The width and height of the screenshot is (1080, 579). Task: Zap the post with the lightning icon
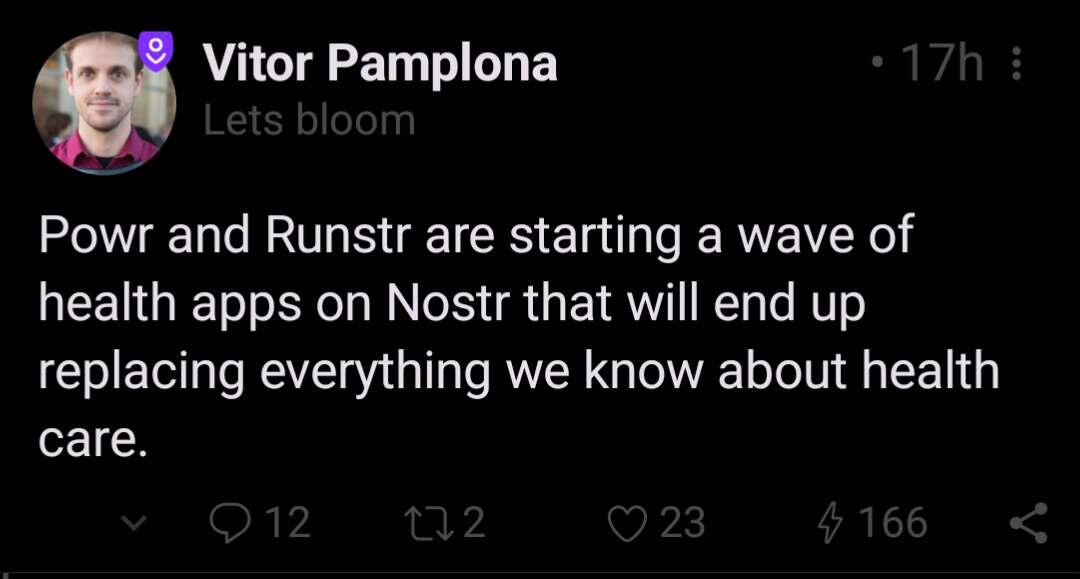point(831,523)
